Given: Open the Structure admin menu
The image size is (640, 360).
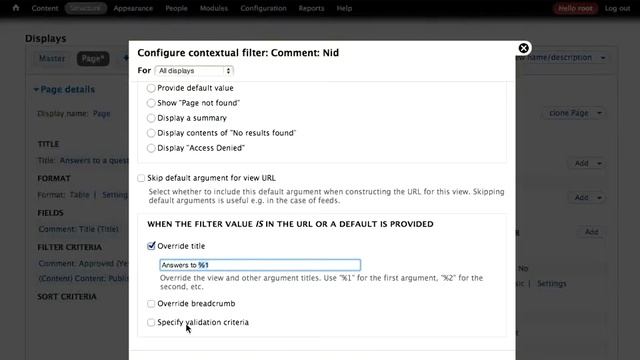Looking at the screenshot, I should (86, 8).
